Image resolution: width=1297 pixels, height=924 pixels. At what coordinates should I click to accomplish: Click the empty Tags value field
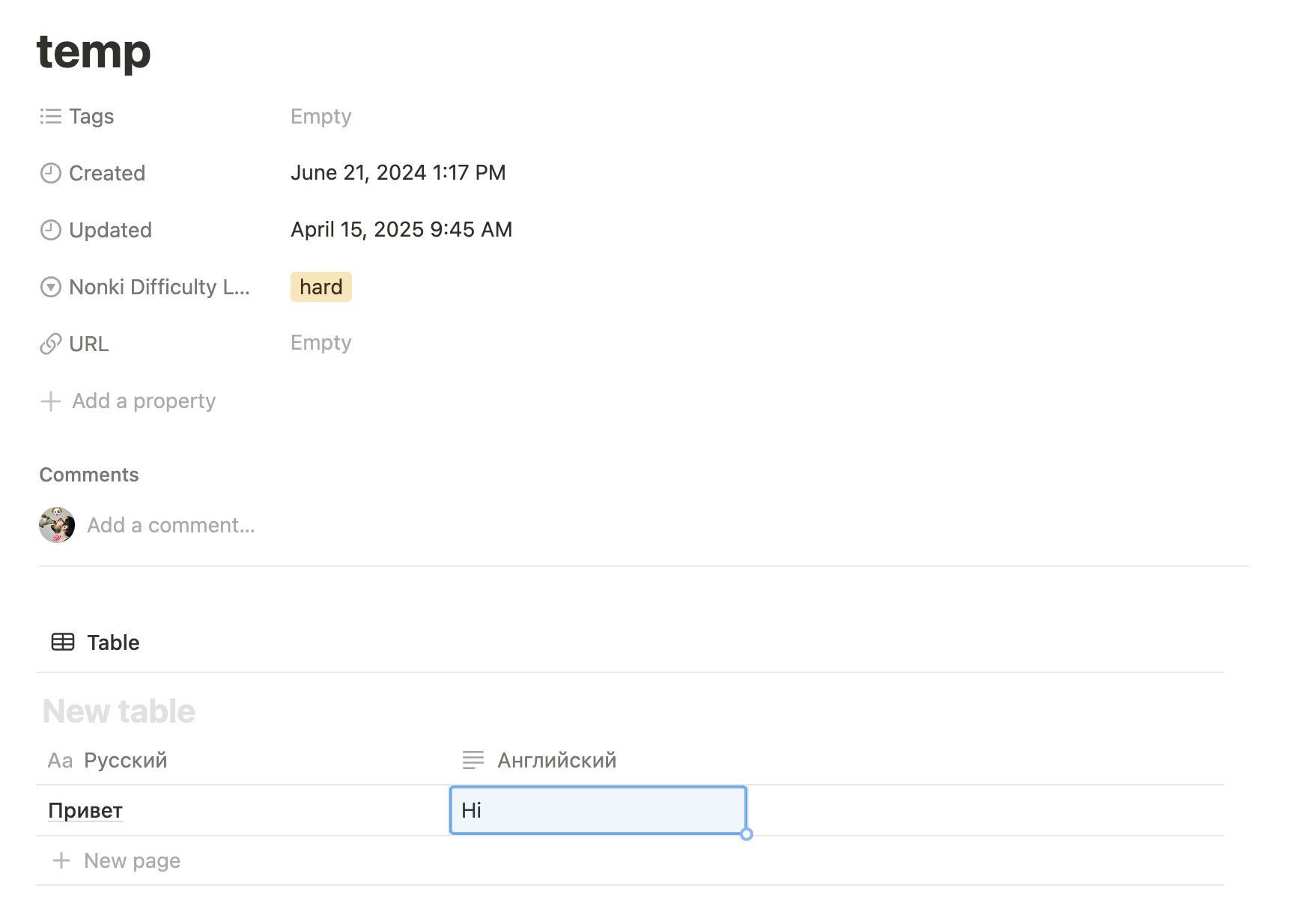tap(321, 116)
